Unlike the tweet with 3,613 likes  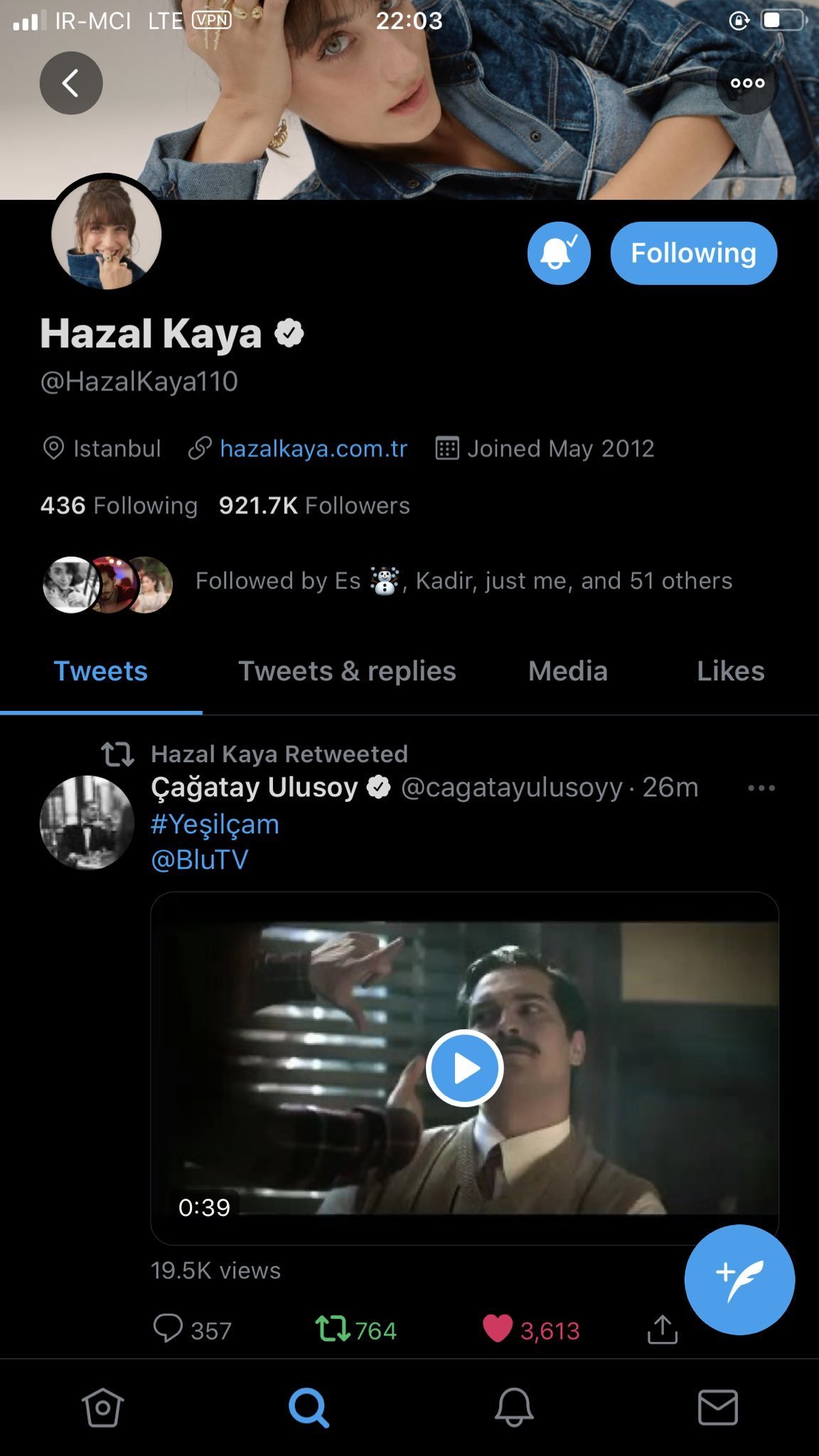498,1329
